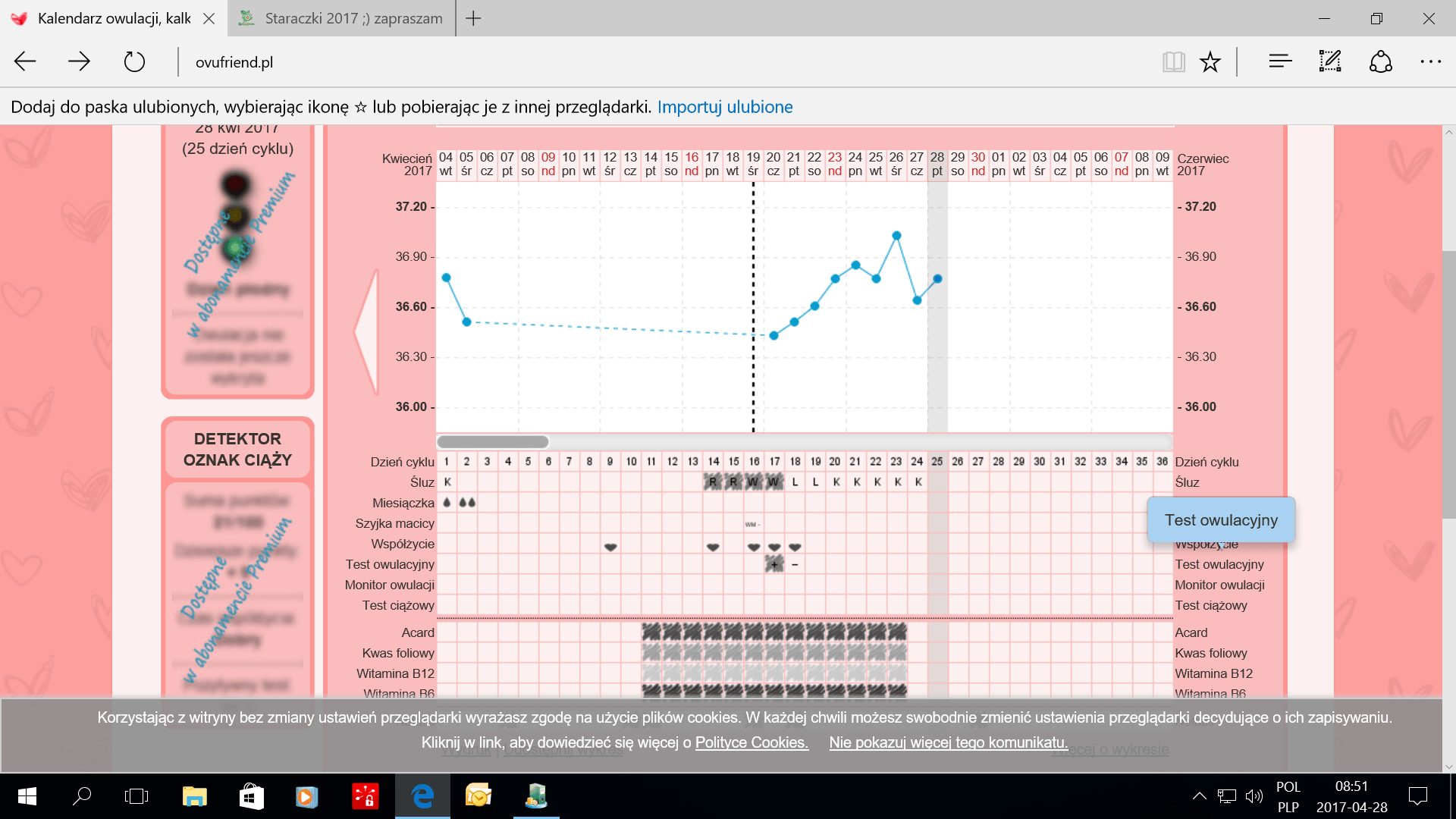1456x819 pixels.
Task: Open the Share icon in the toolbar
Action: click(x=1380, y=61)
